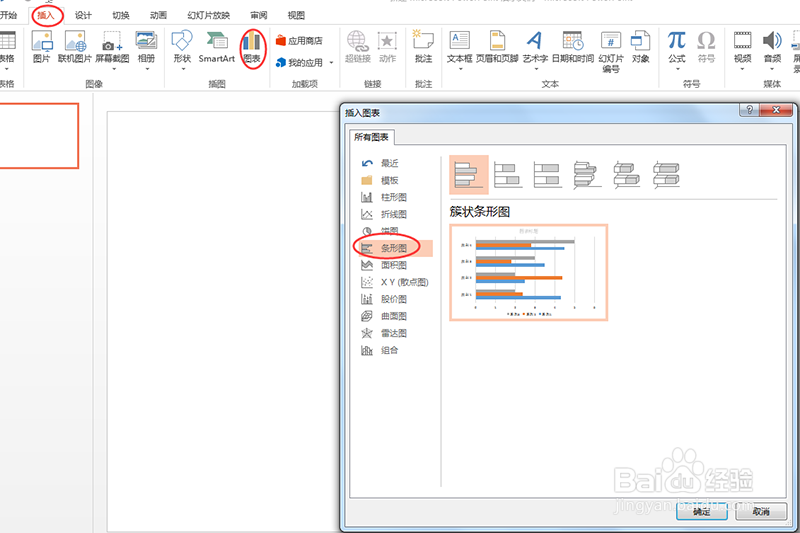Select the 所有图表 tab in dialog
This screenshot has height=533, width=800.
371,137
